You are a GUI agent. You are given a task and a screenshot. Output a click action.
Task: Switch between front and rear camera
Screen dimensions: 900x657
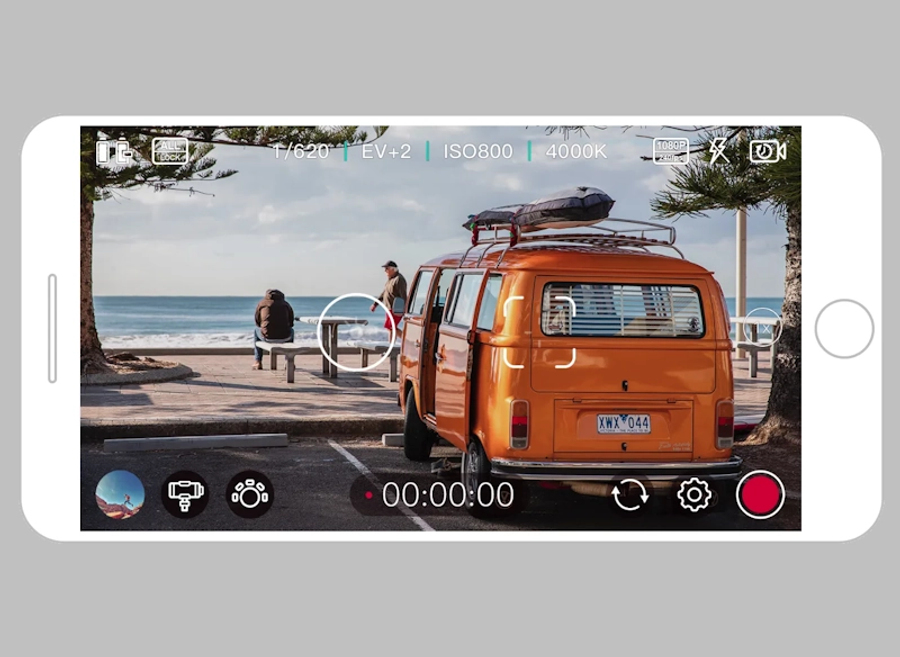click(x=630, y=495)
